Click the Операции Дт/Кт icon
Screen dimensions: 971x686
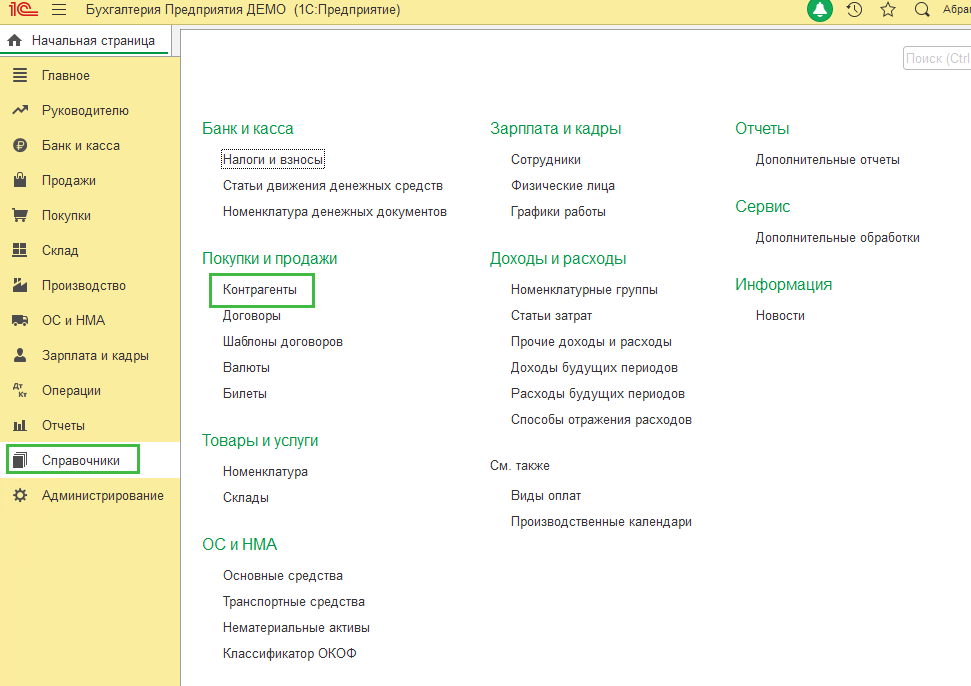point(20,390)
